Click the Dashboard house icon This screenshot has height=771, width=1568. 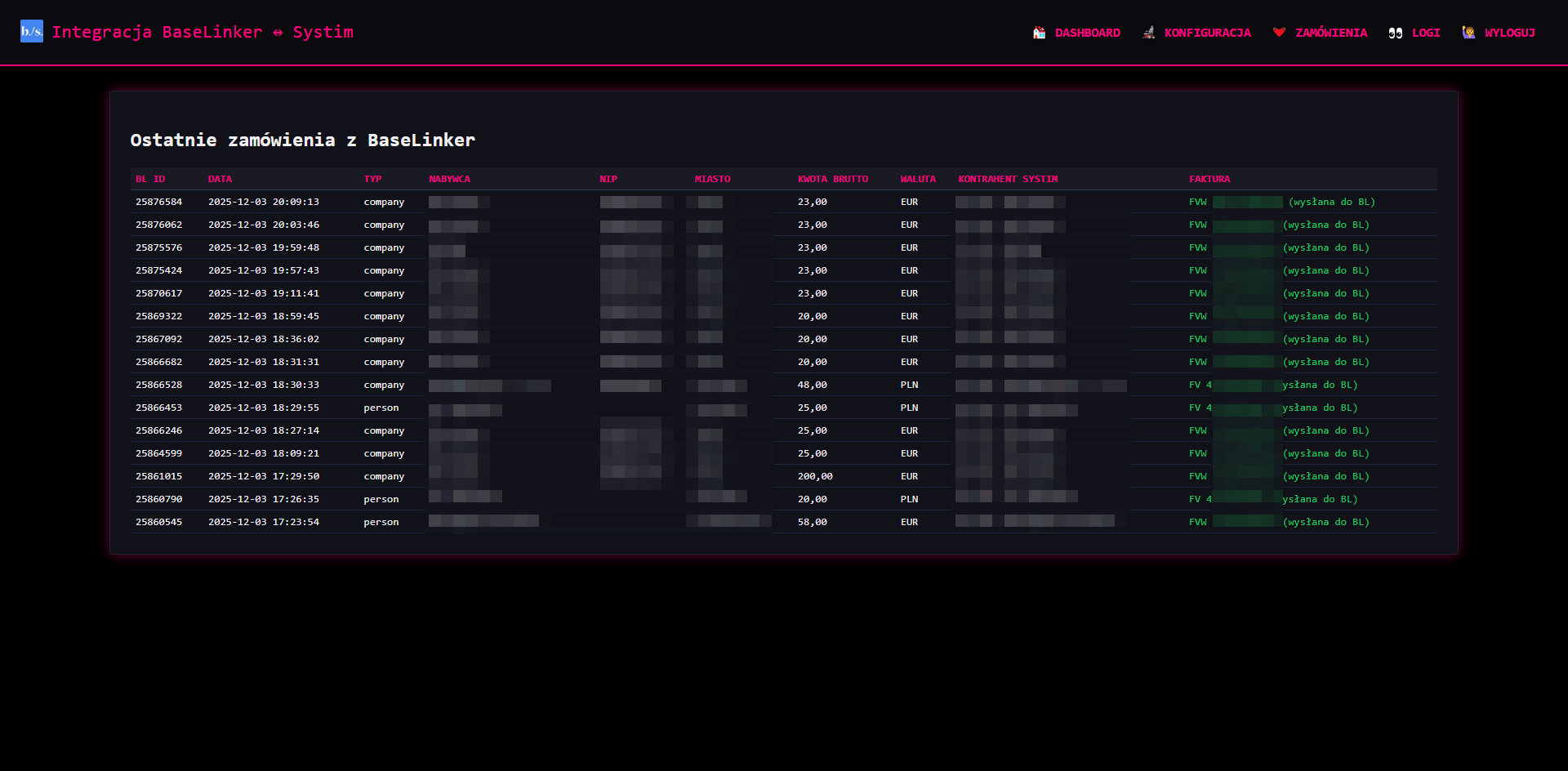pyautogui.click(x=1039, y=33)
